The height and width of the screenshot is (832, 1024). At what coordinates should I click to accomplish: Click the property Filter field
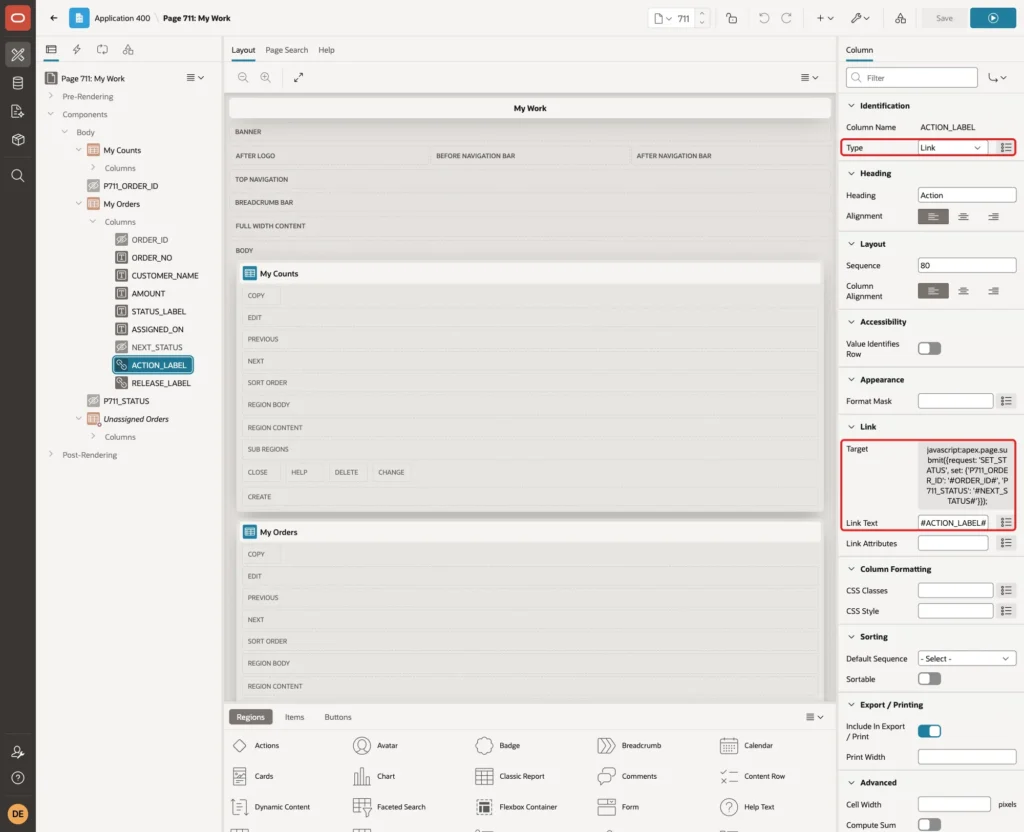click(x=912, y=78)
